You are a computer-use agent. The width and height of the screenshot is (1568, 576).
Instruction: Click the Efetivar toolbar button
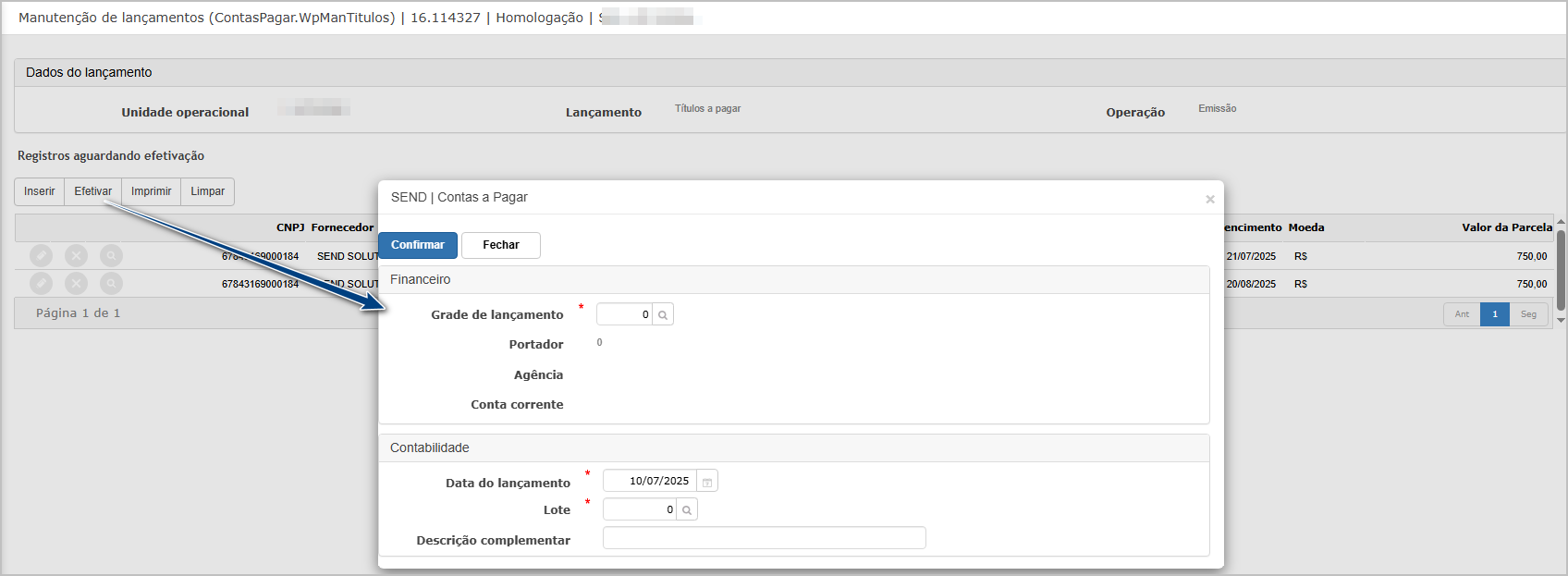[93, 191]
